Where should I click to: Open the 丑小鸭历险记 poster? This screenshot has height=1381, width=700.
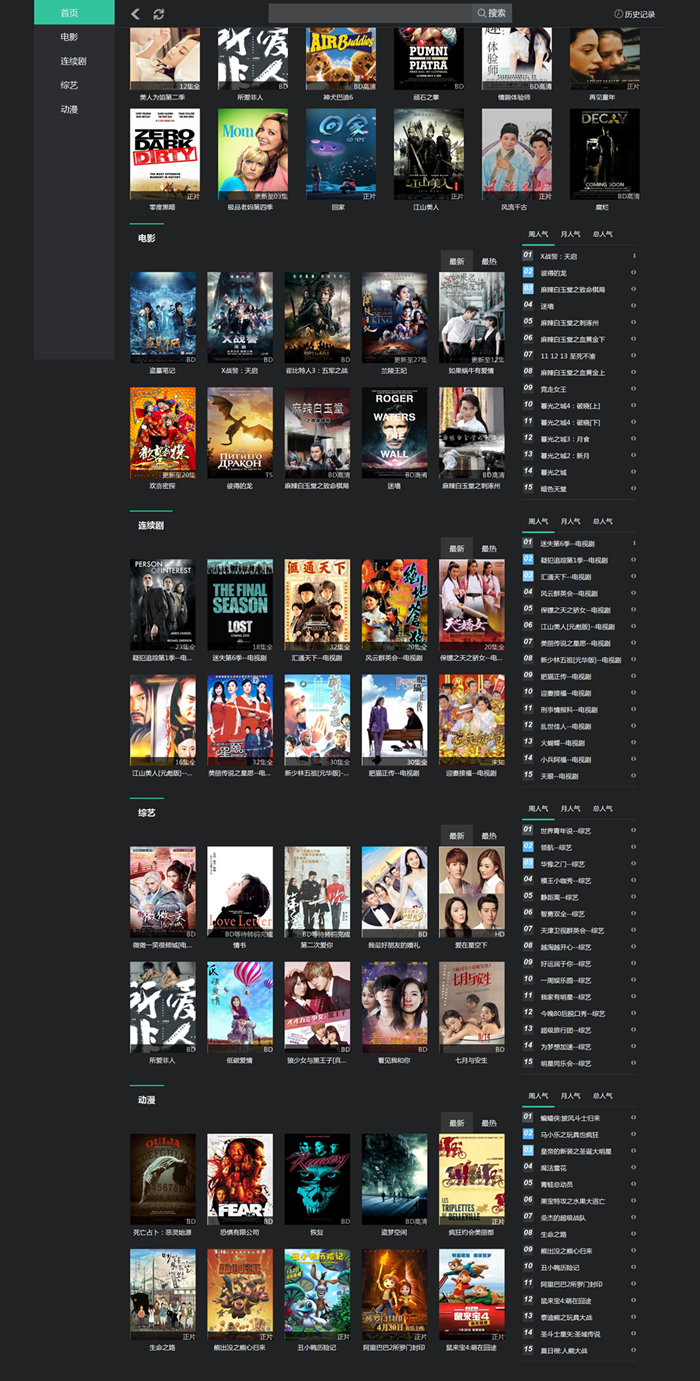[x=317, y=1295]
